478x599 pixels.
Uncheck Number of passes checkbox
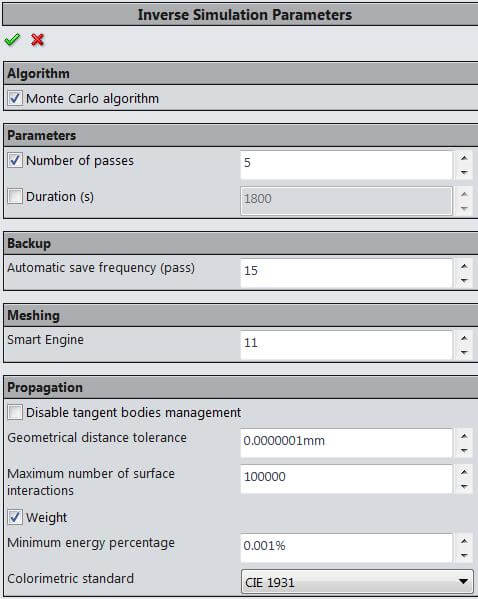click(x=15, y=160)
